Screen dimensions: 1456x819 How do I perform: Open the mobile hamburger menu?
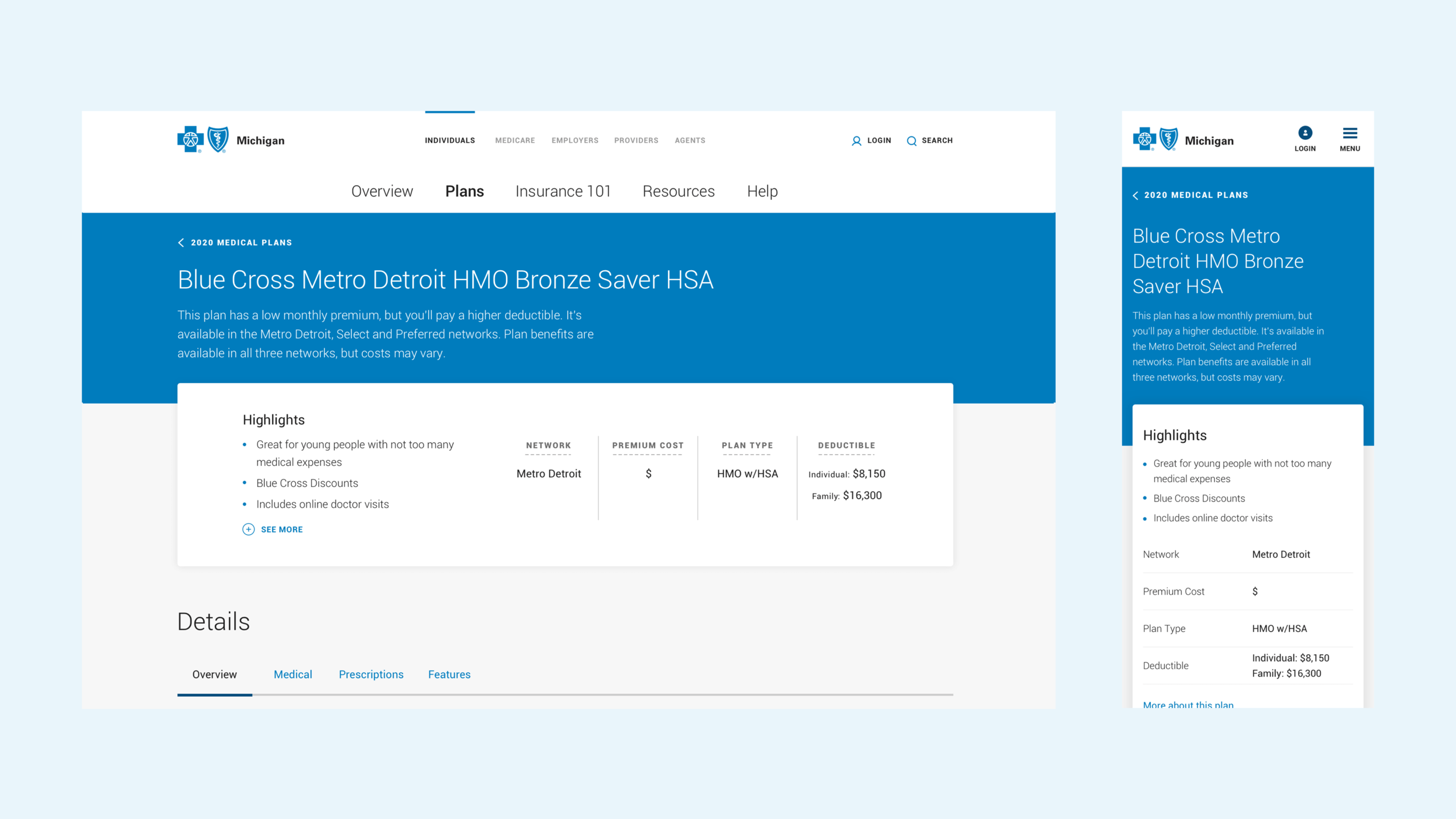pos(1350,134)
